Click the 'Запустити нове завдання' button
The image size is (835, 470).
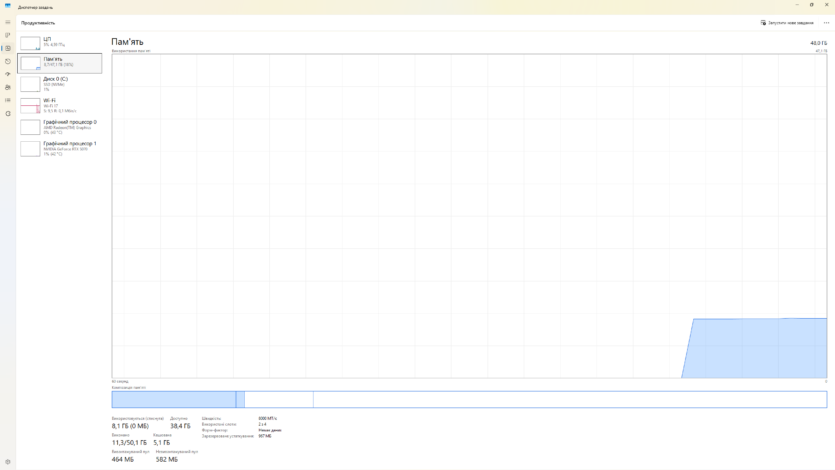[787, 22]
